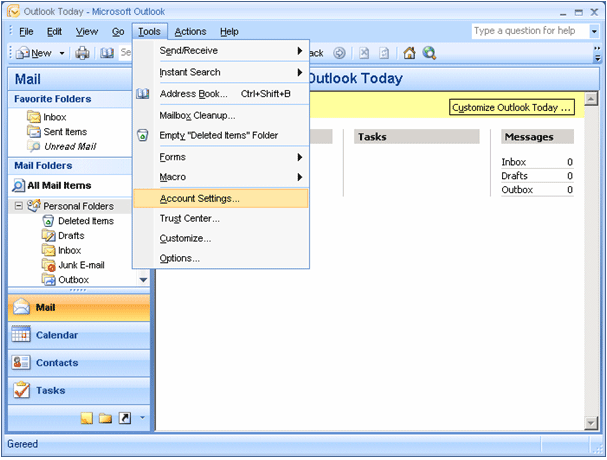Open Shortcuts icon at pane bottom
The height and width of the screenshot is (460, 607).
pos(125,418)
